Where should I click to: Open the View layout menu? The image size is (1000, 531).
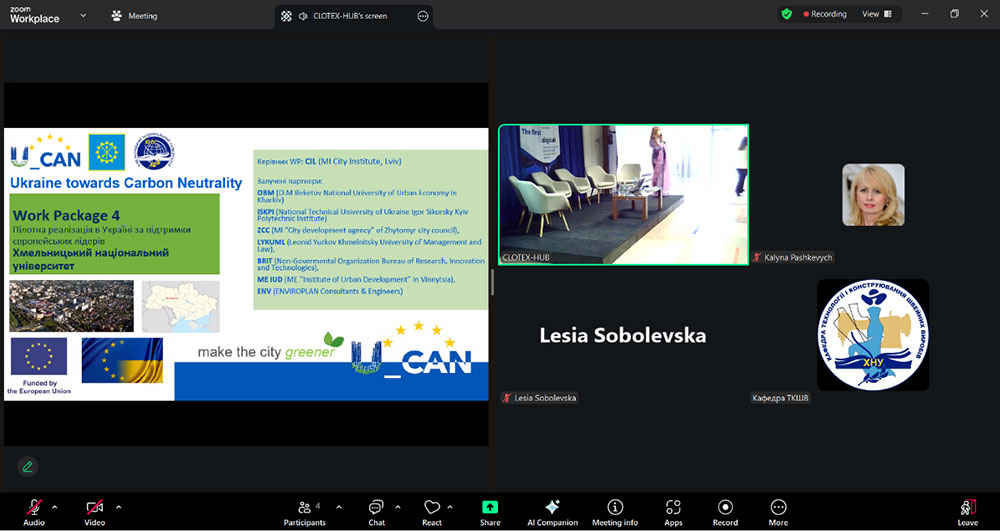876,14
